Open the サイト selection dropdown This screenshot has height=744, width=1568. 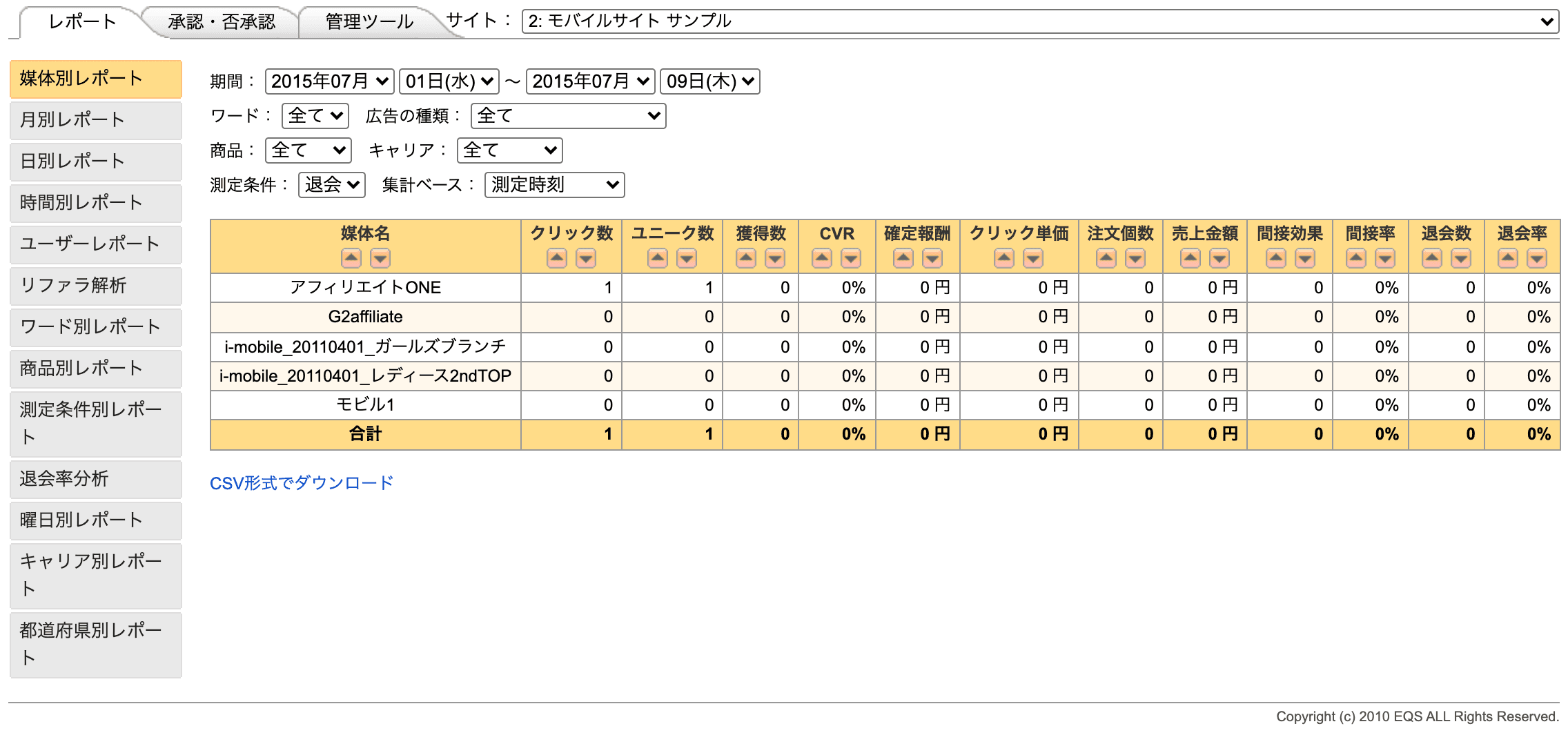[1040, 21]
